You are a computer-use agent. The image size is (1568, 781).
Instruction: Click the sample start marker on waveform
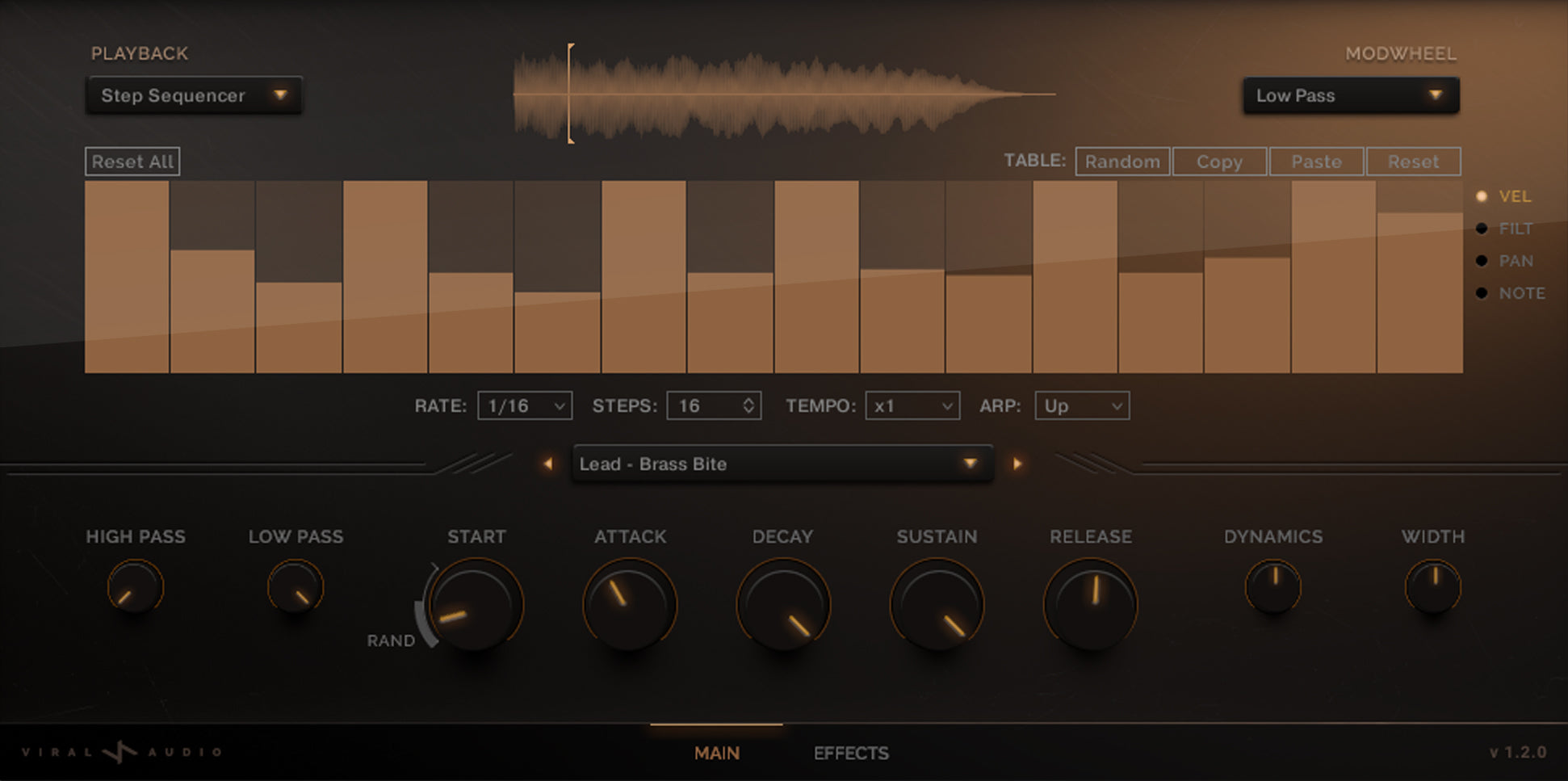tap(570, 94)
